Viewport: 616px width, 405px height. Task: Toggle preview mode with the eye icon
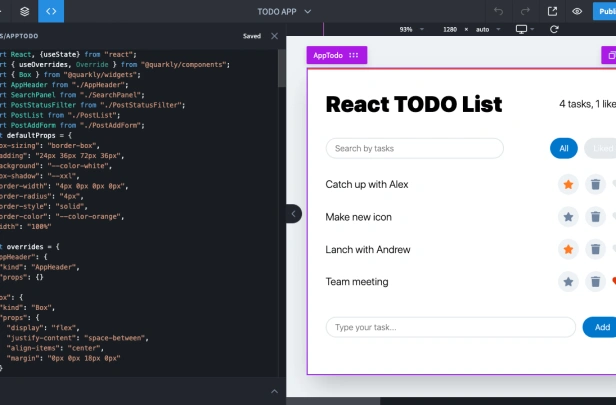577,11
